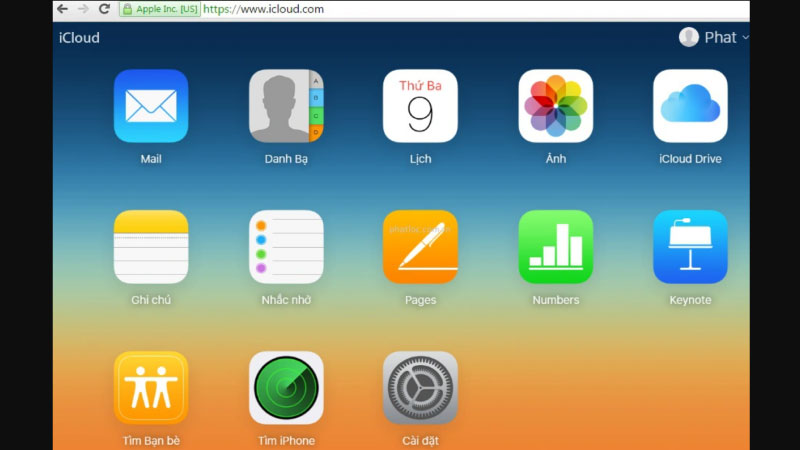Open the Ảnh photos icon

tap(556, 106)
